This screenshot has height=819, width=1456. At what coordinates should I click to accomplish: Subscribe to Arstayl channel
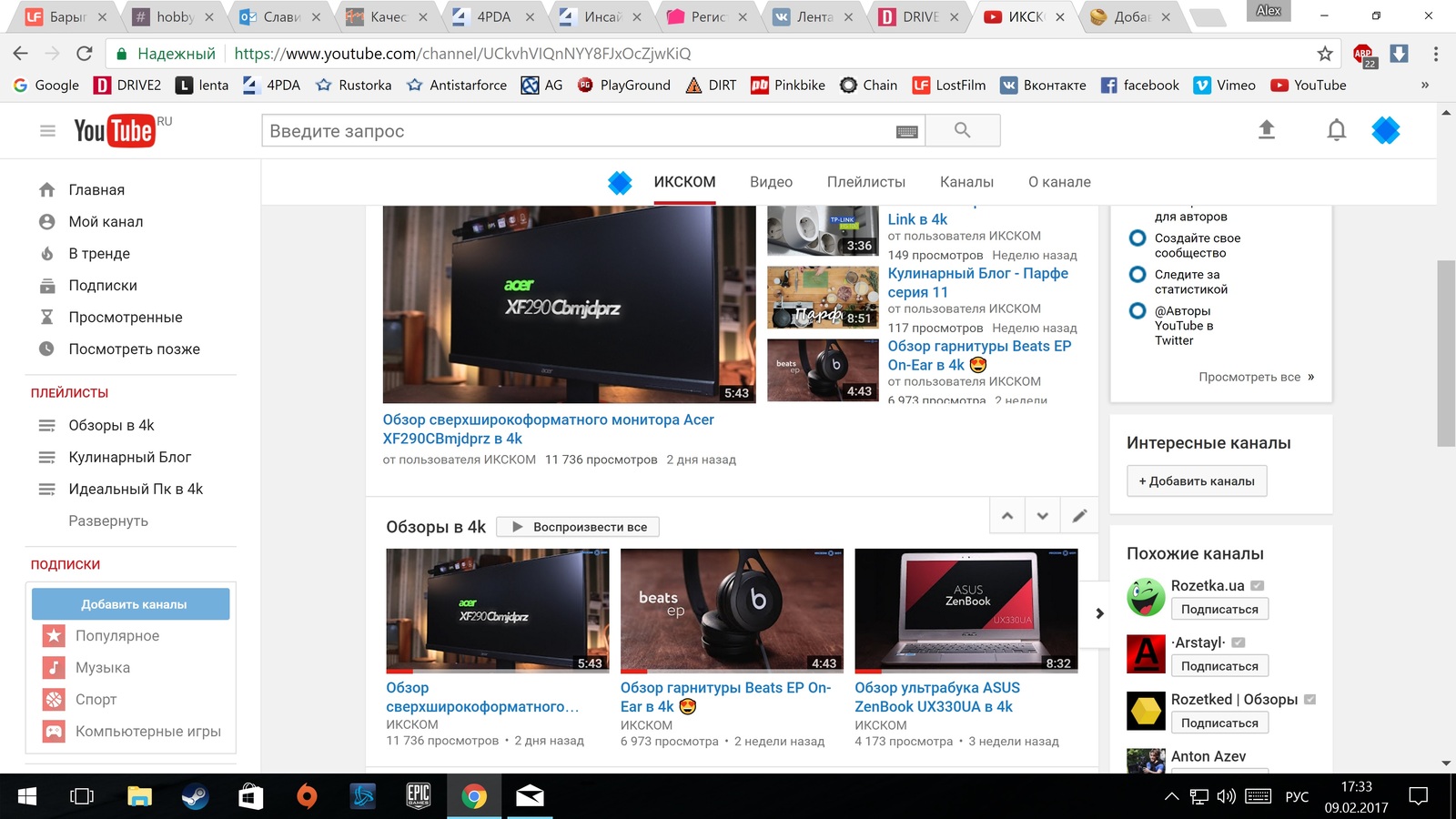point(1219,666)
